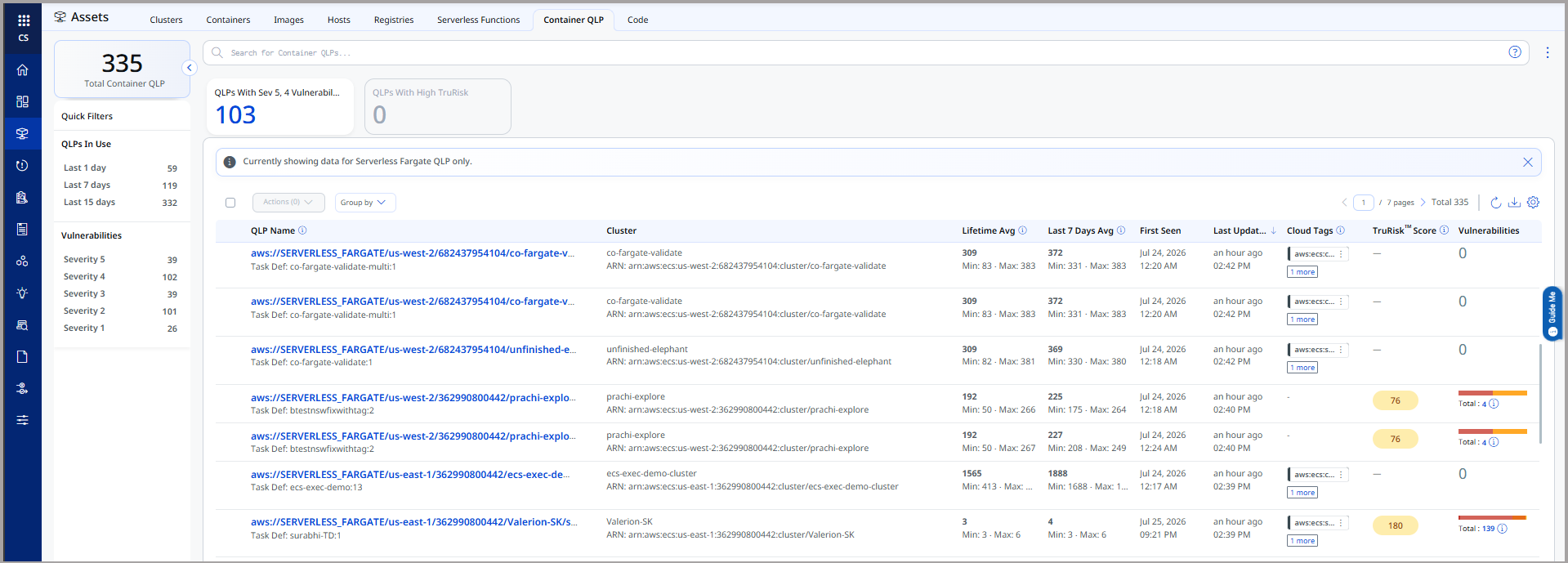Open the document page icon in sidebar

coord(23,357)
